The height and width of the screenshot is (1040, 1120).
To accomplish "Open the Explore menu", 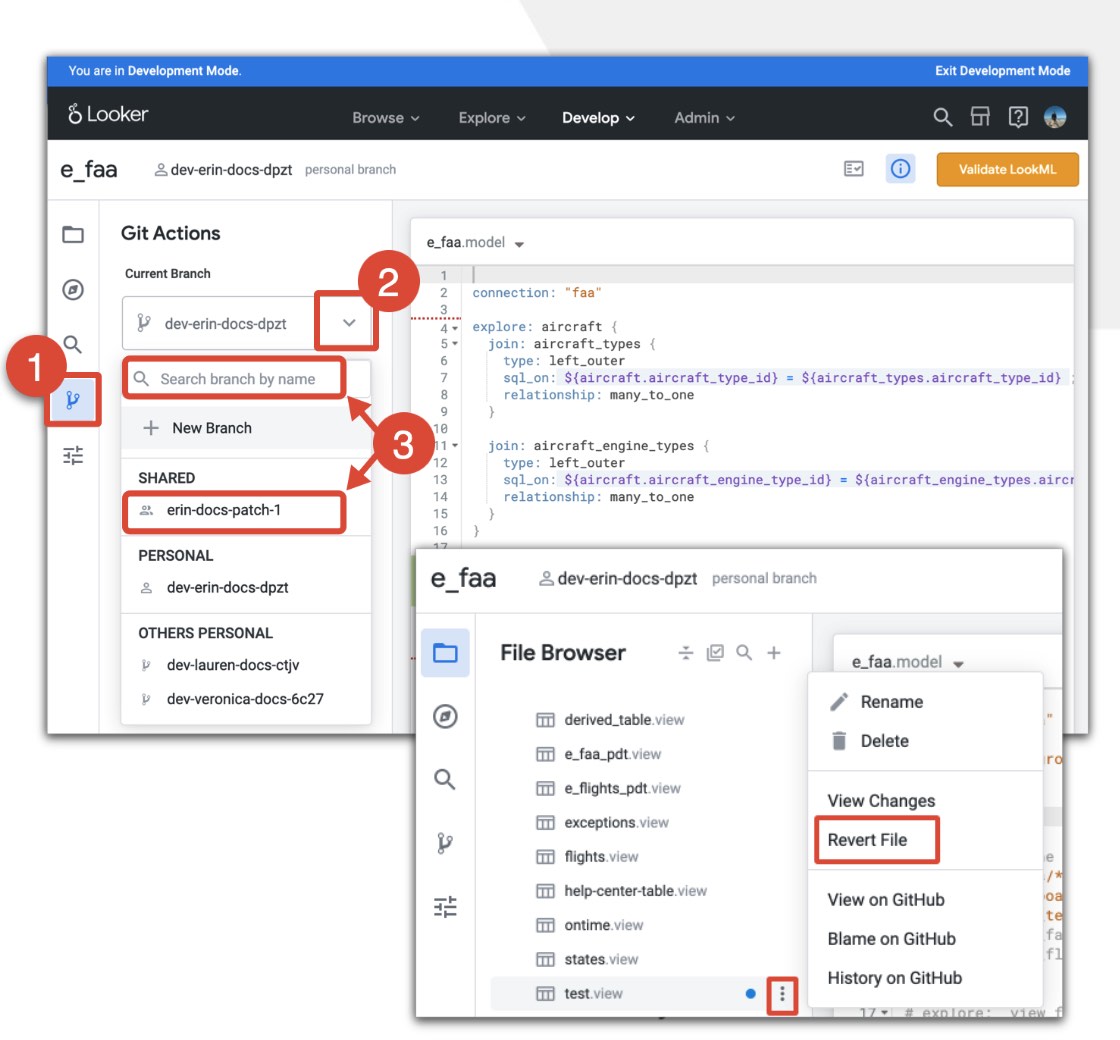I will coord(492,118).
